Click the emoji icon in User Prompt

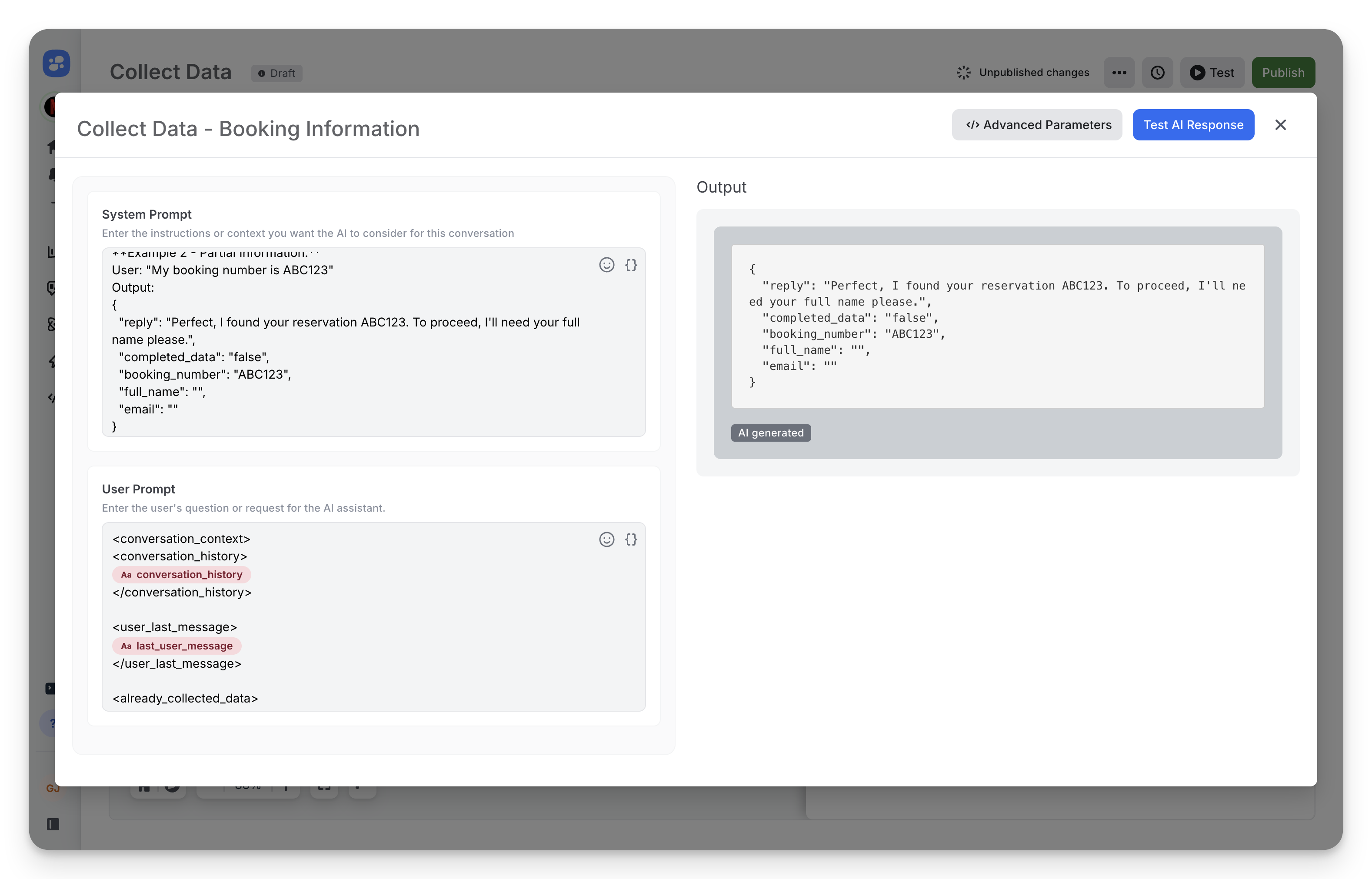606,539
